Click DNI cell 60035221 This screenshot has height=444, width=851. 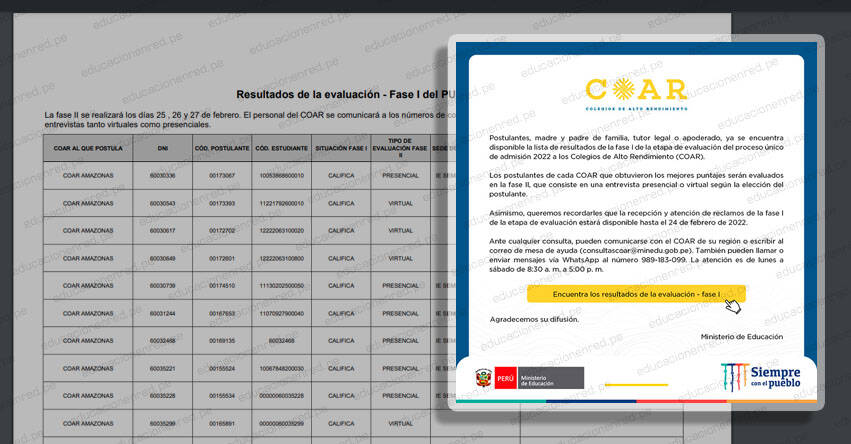pyautogui.click(x=163, y=369)
